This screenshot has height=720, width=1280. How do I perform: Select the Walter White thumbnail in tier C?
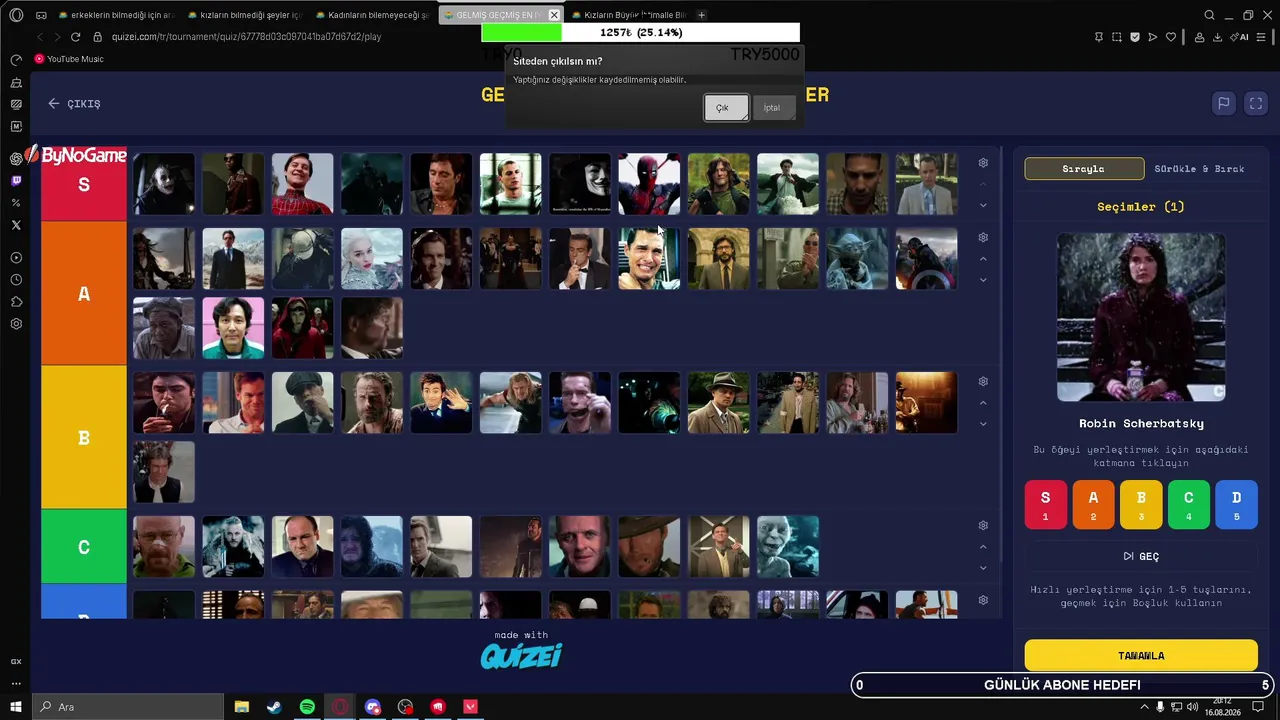point(164,547)
